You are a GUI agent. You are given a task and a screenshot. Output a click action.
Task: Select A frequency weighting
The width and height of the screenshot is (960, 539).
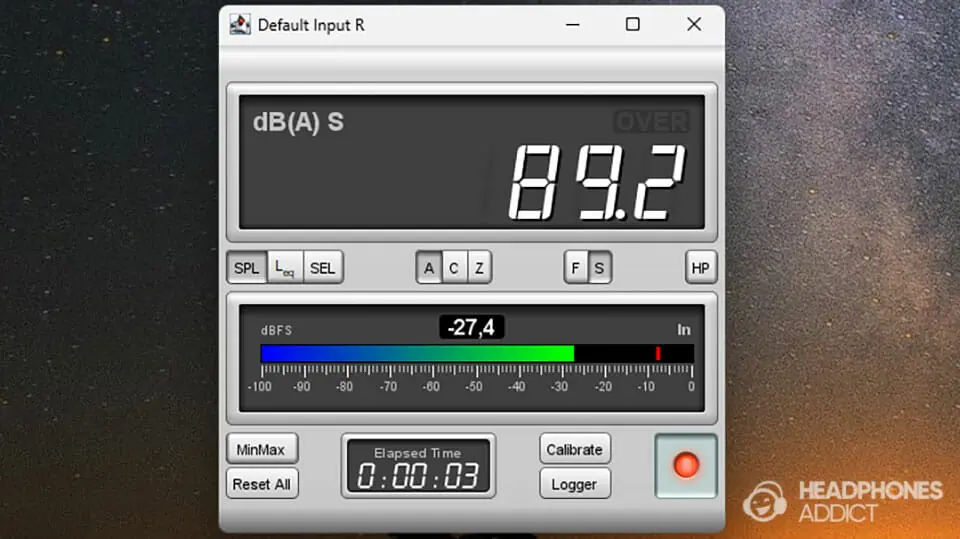[429, 268]
